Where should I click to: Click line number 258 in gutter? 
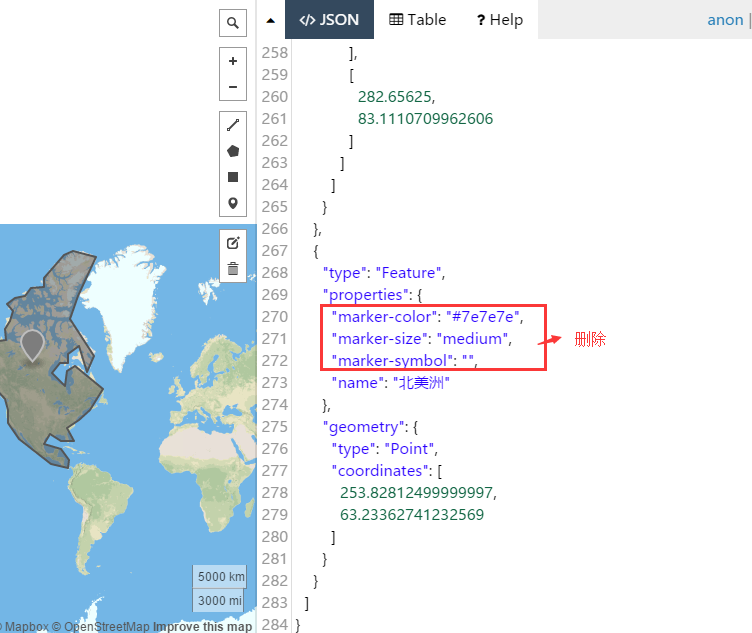coord(274,53)
